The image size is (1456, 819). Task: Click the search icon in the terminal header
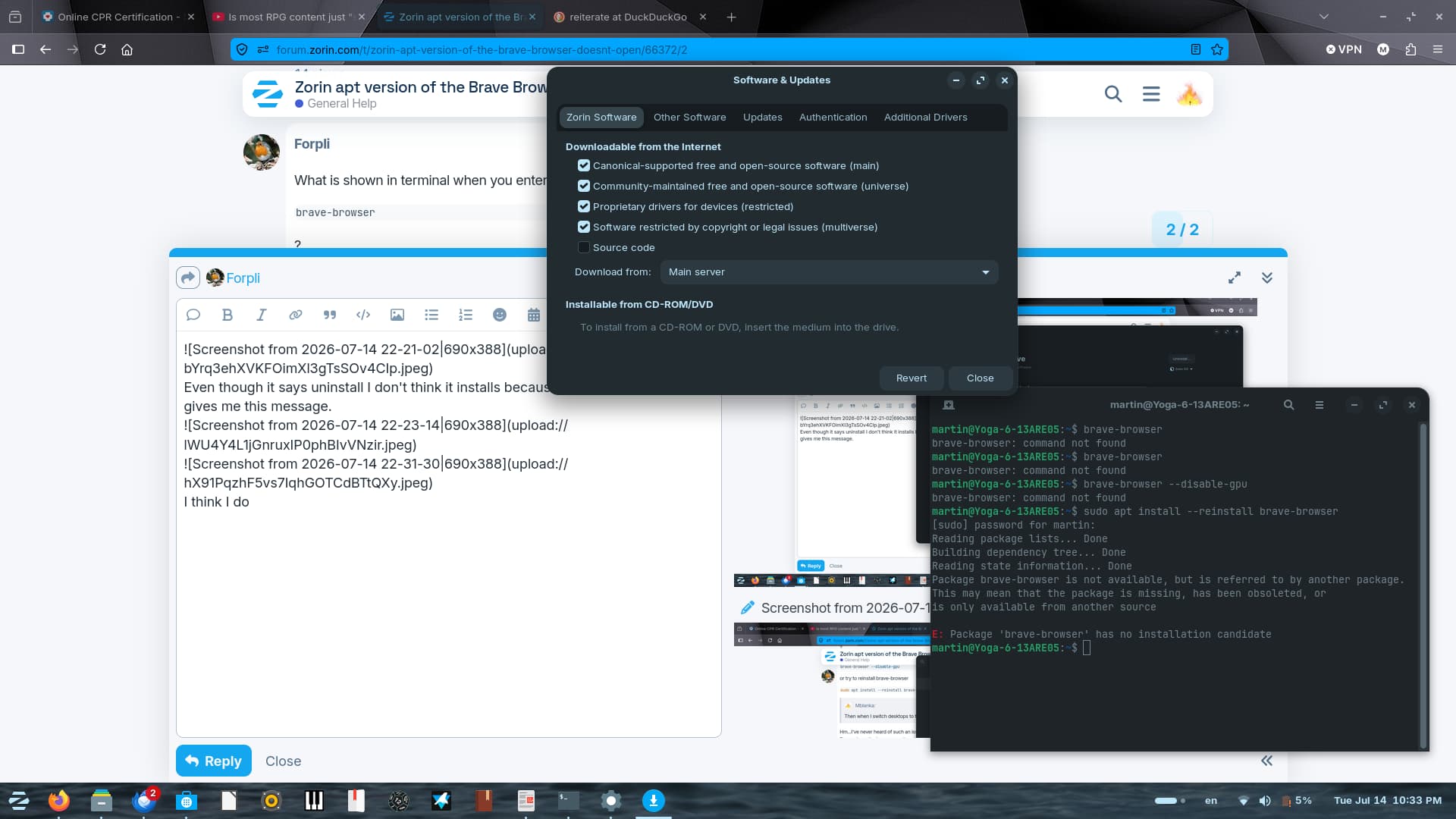pos(1288,405)
